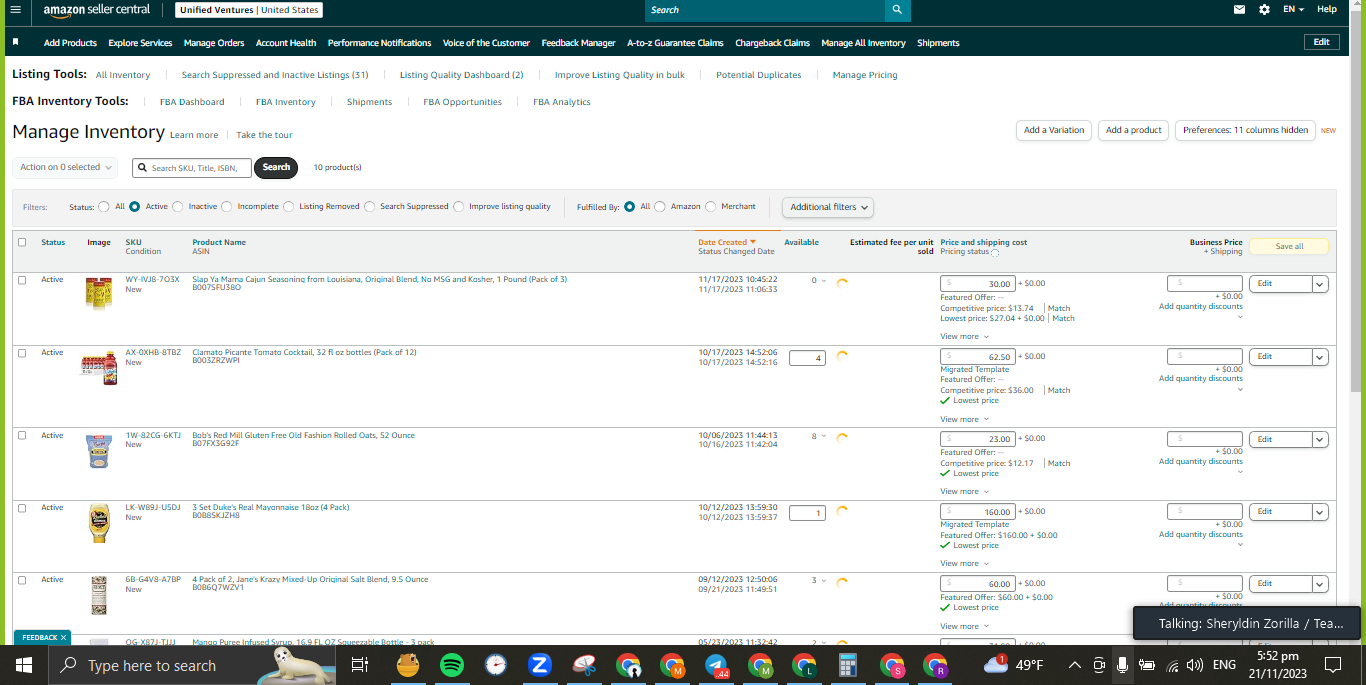Screen dimensions: 1366x685
Task: Select the Search Suppressed status filter
Action: 370,207
